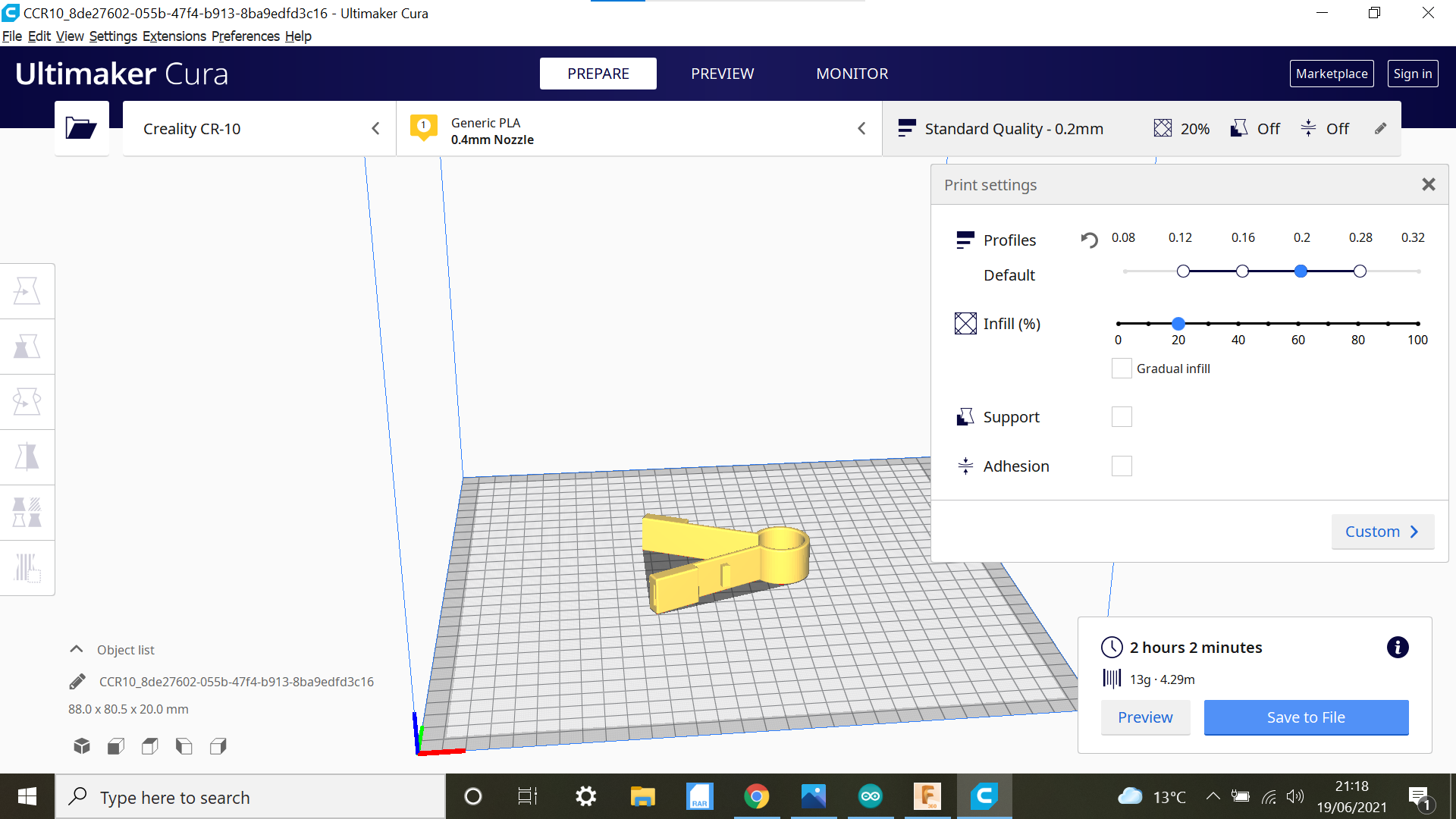
Task: Enable the Gradual infill checkbox
Action: click(1122, 369)
